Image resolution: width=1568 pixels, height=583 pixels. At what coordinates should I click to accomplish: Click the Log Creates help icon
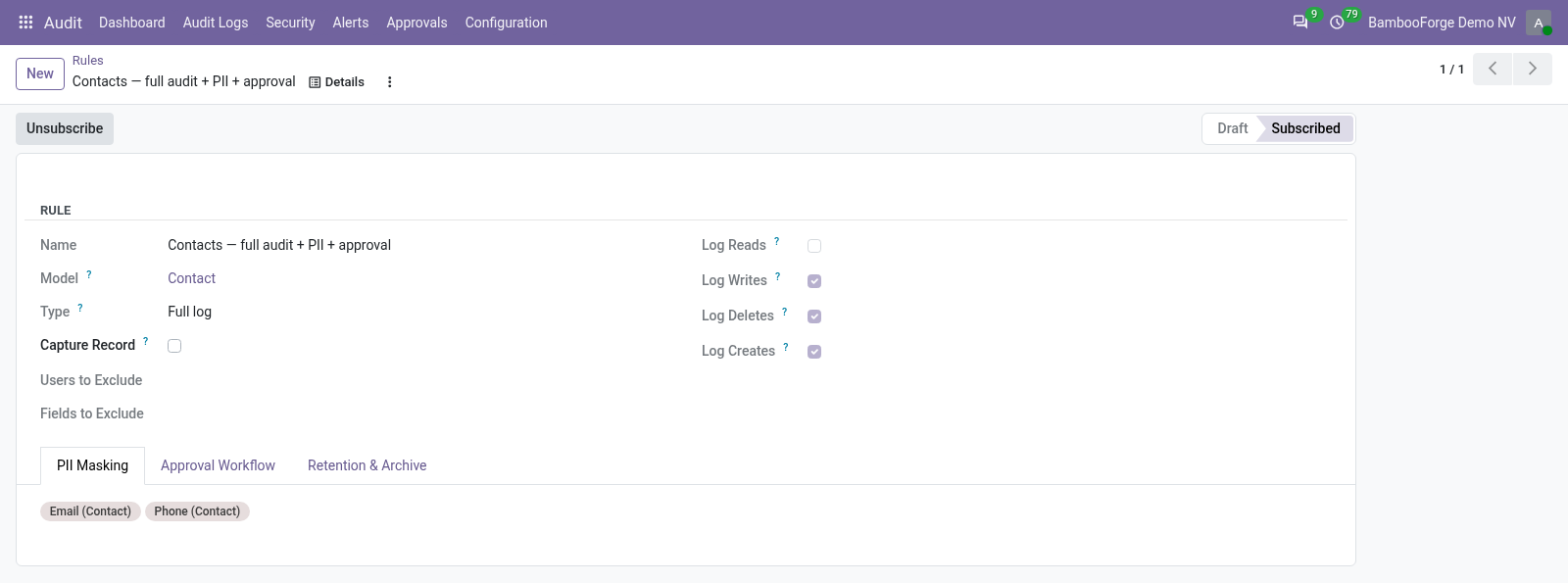click(786, 348)
